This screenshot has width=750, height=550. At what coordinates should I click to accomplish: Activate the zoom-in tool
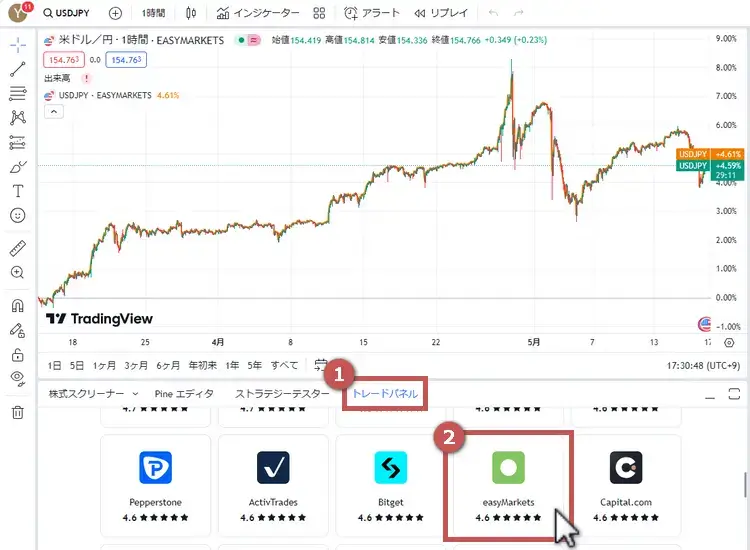18,273
